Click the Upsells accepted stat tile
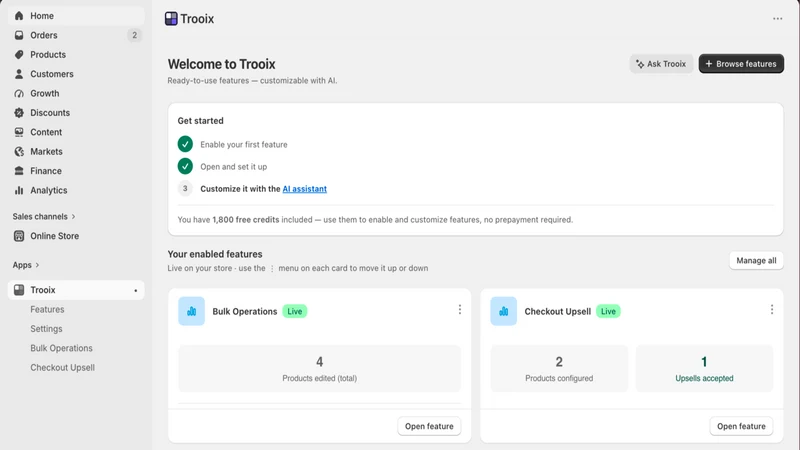The image size is (800, 450). 704,368
